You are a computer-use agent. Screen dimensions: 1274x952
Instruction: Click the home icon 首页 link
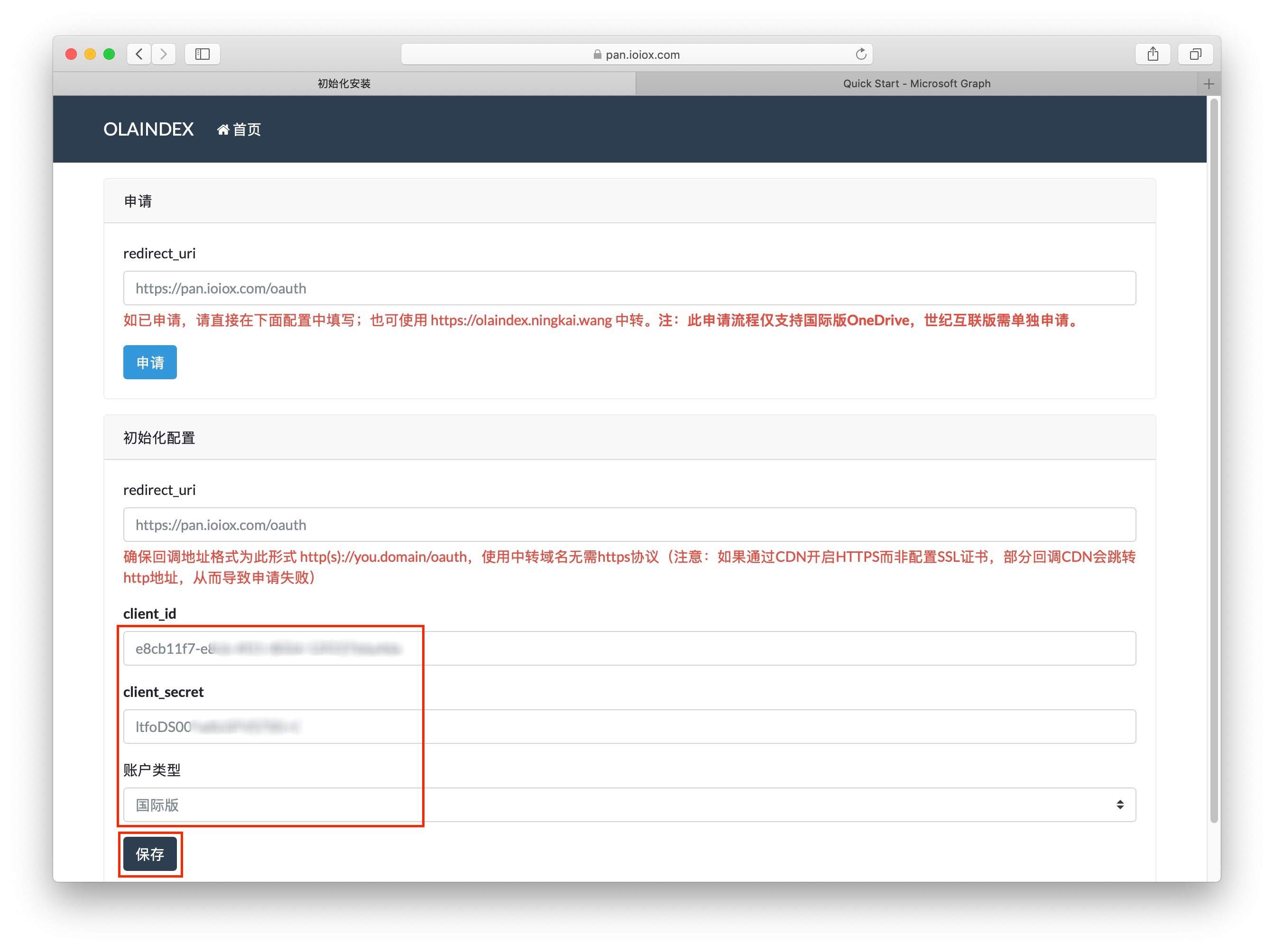(239, 129)
